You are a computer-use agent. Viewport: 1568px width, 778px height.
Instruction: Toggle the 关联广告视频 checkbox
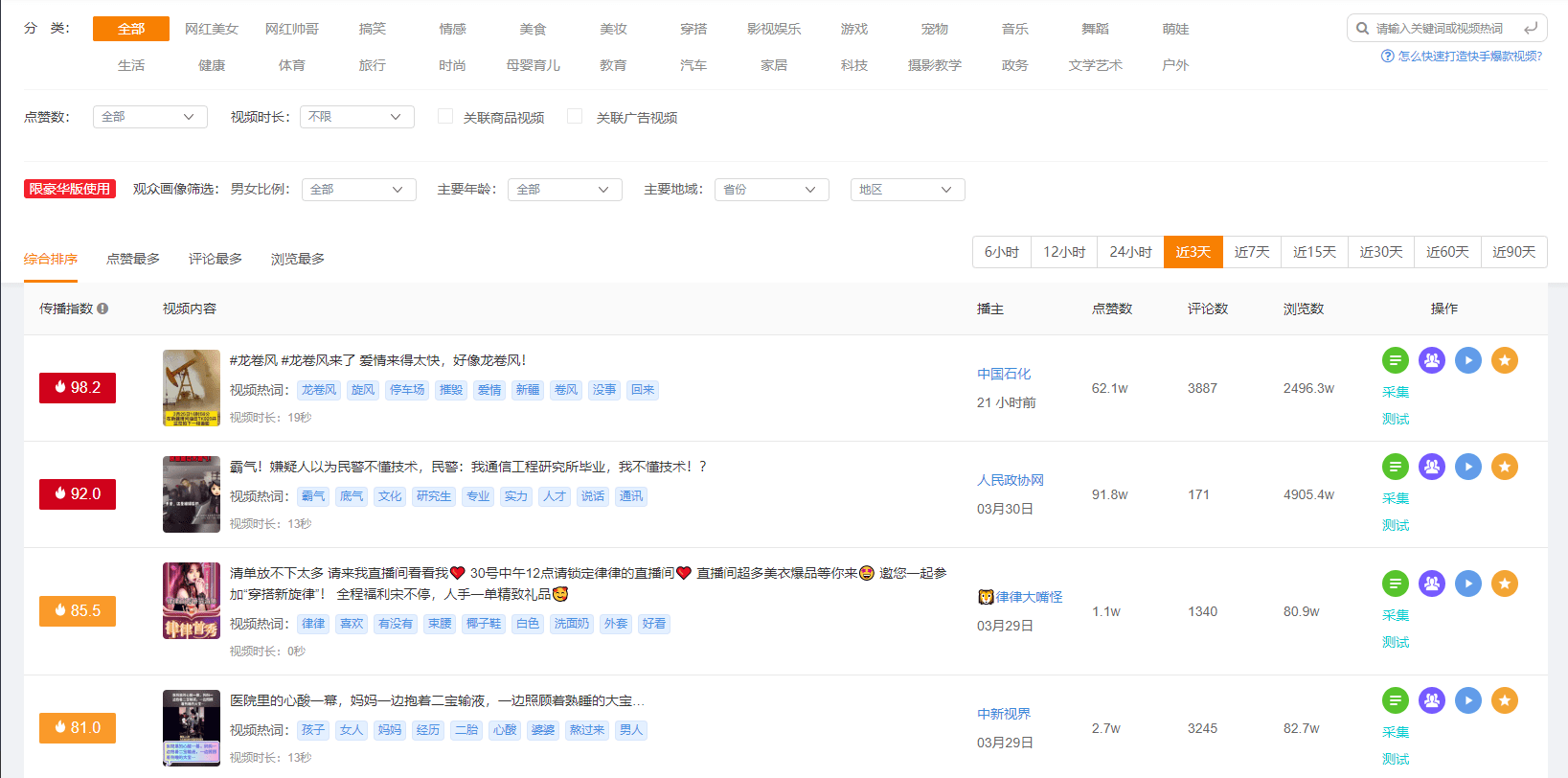coord(575,116)
